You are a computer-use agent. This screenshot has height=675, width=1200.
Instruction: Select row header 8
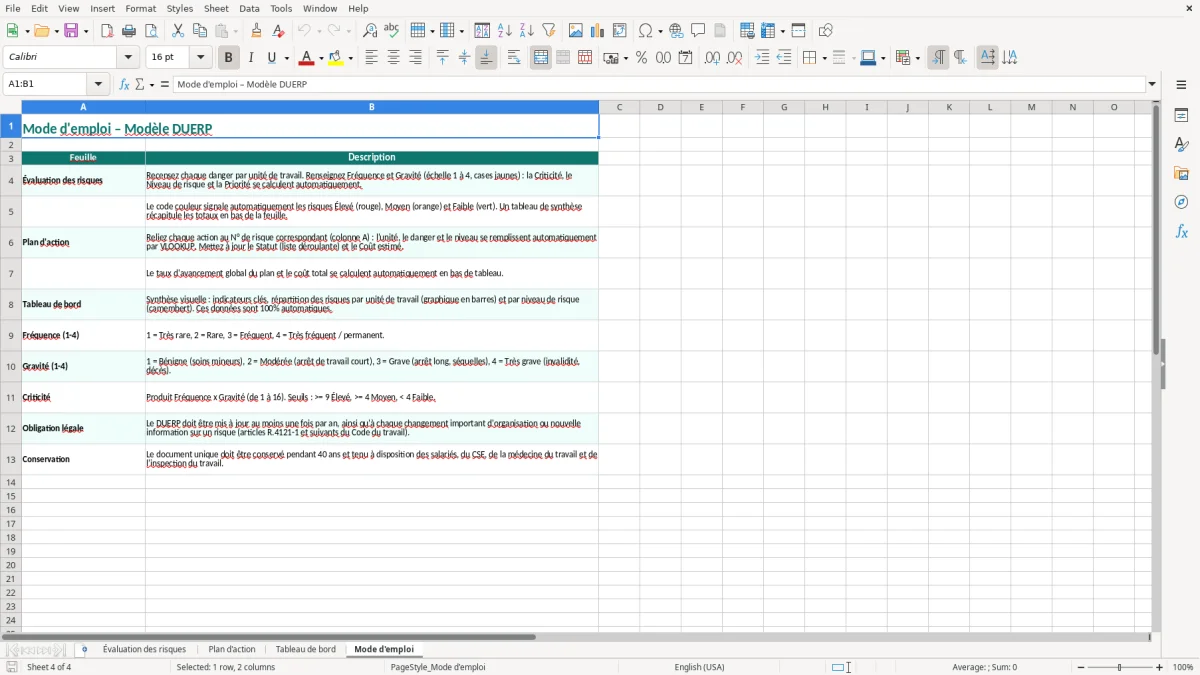(11, 304)
